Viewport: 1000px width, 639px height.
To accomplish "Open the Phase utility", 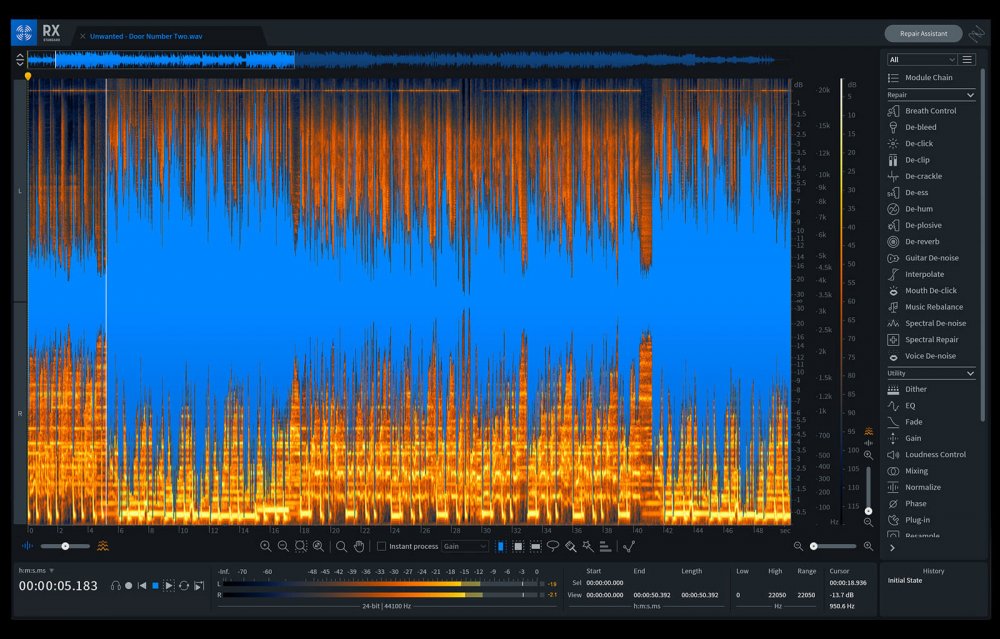I will point(907,503).
